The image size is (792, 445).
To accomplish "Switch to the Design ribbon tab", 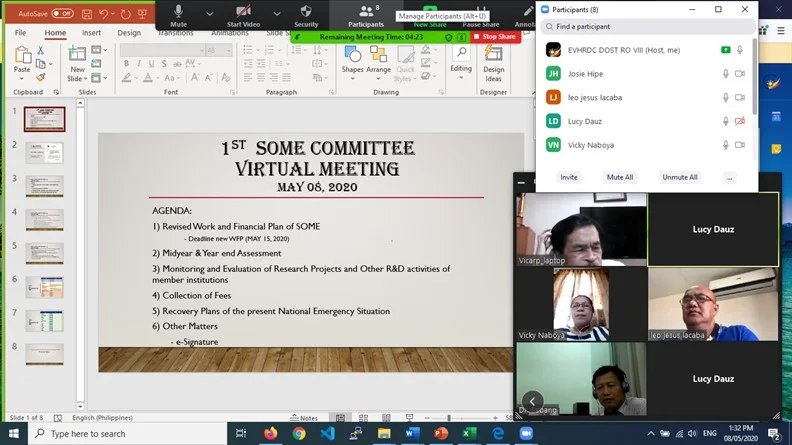I will coord(129,33).
